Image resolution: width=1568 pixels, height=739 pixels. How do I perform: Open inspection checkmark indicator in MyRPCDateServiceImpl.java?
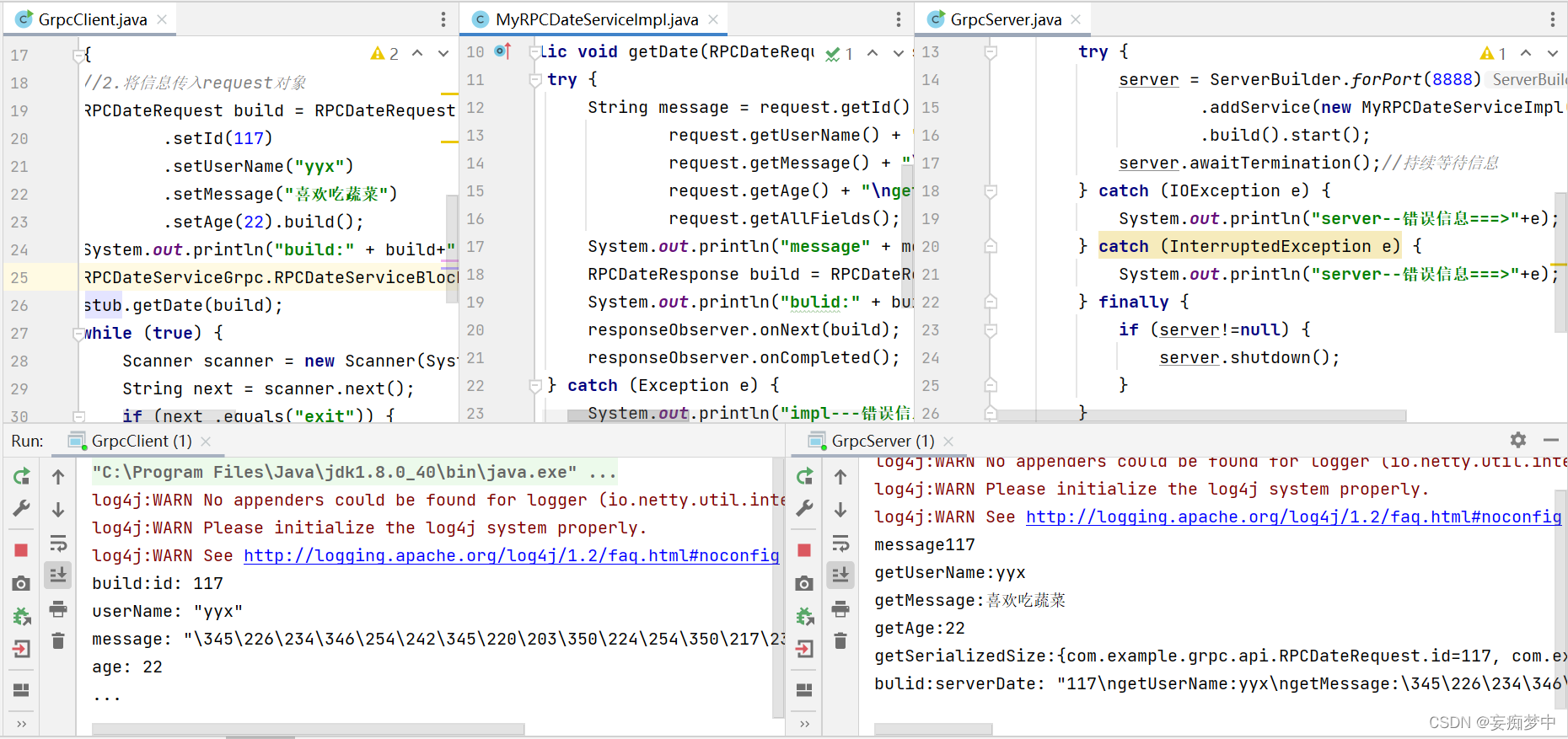(840, 54)
